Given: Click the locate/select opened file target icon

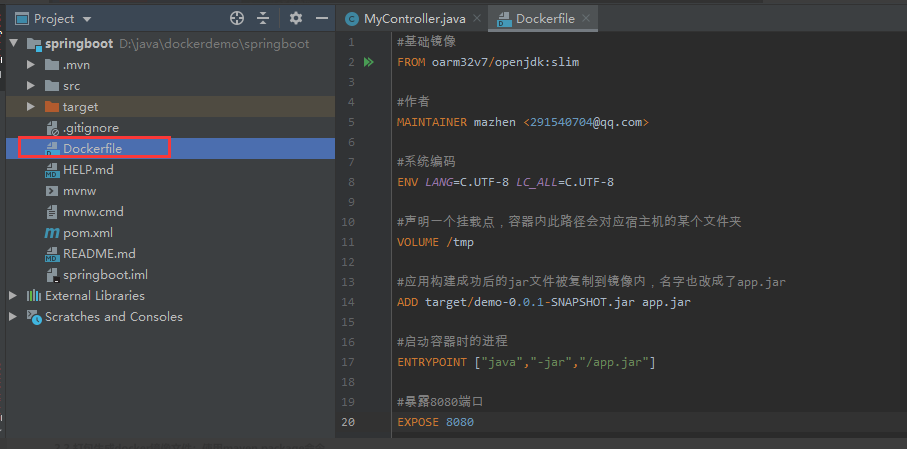Looking at the screenshot, I should 237,18.
